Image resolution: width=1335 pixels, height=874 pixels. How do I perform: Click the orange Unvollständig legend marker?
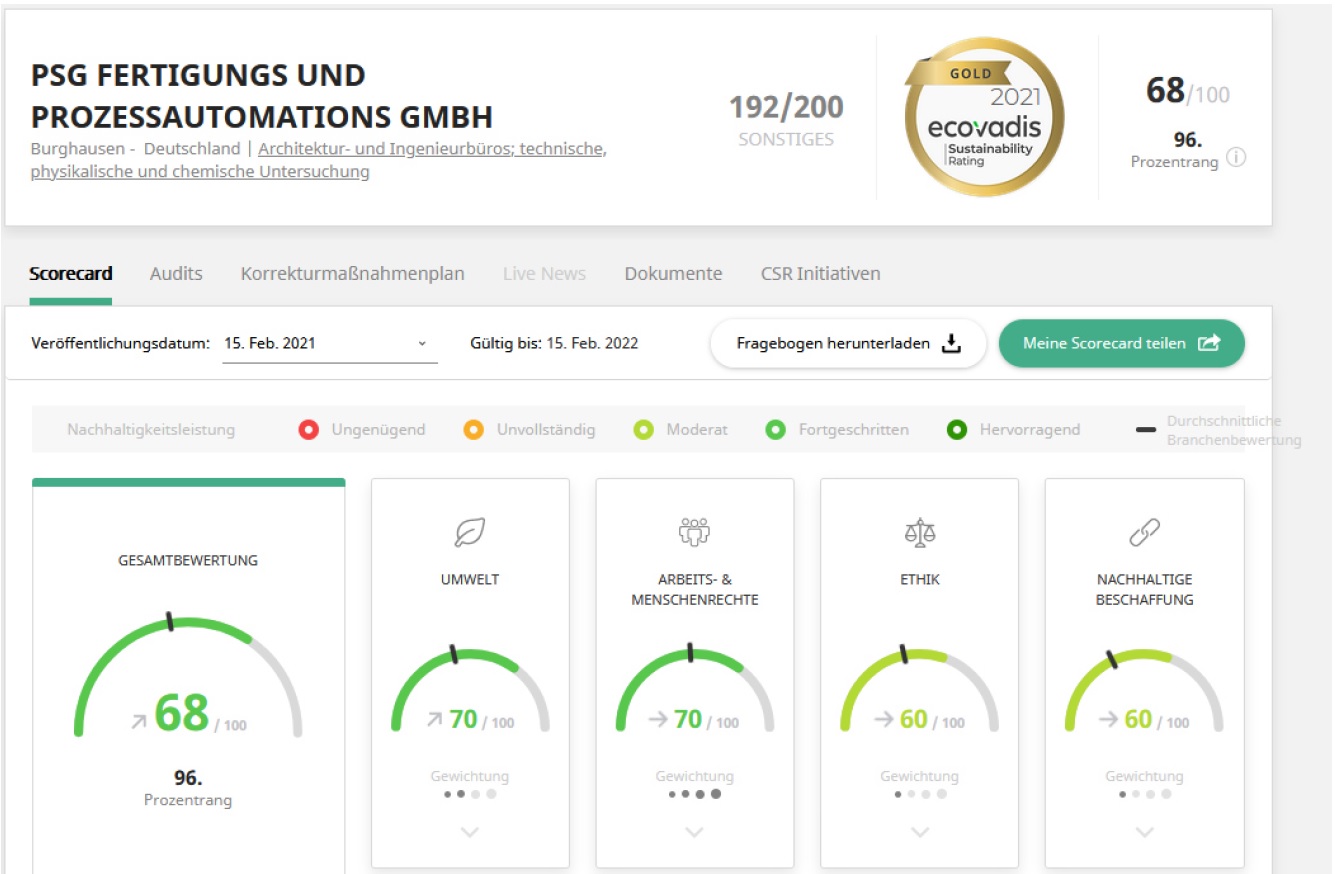pos(474,430)
